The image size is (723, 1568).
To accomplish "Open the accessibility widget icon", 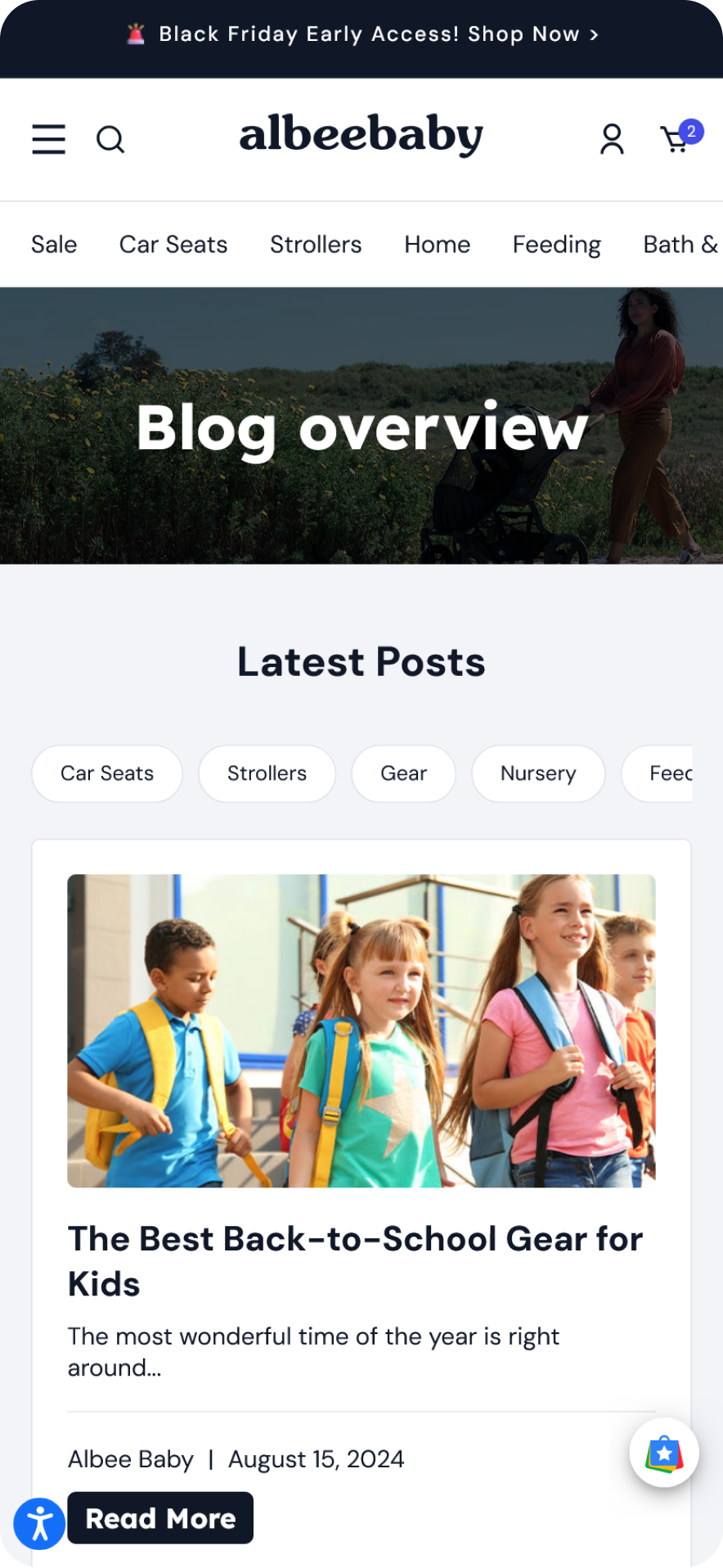I will [39, 1524].
